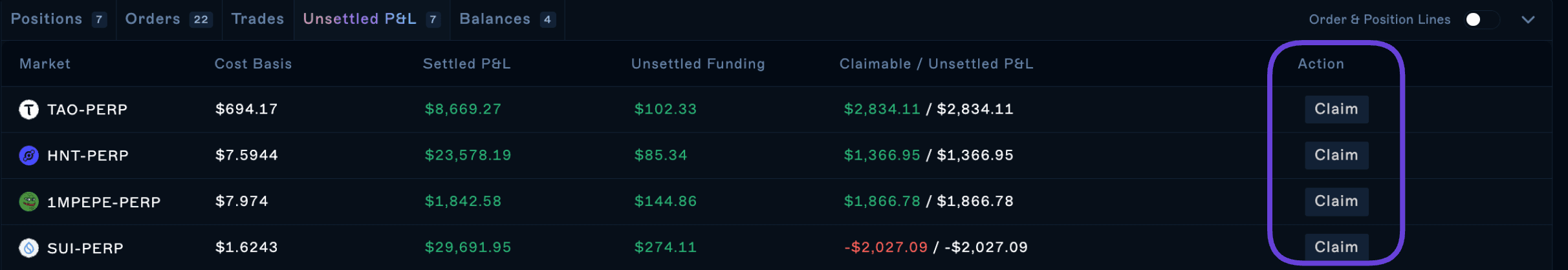This screenshot has width=1568, height=270.
Task: Click the 1MPEPE-PERP frog icon
Action: tap(28, 202)
